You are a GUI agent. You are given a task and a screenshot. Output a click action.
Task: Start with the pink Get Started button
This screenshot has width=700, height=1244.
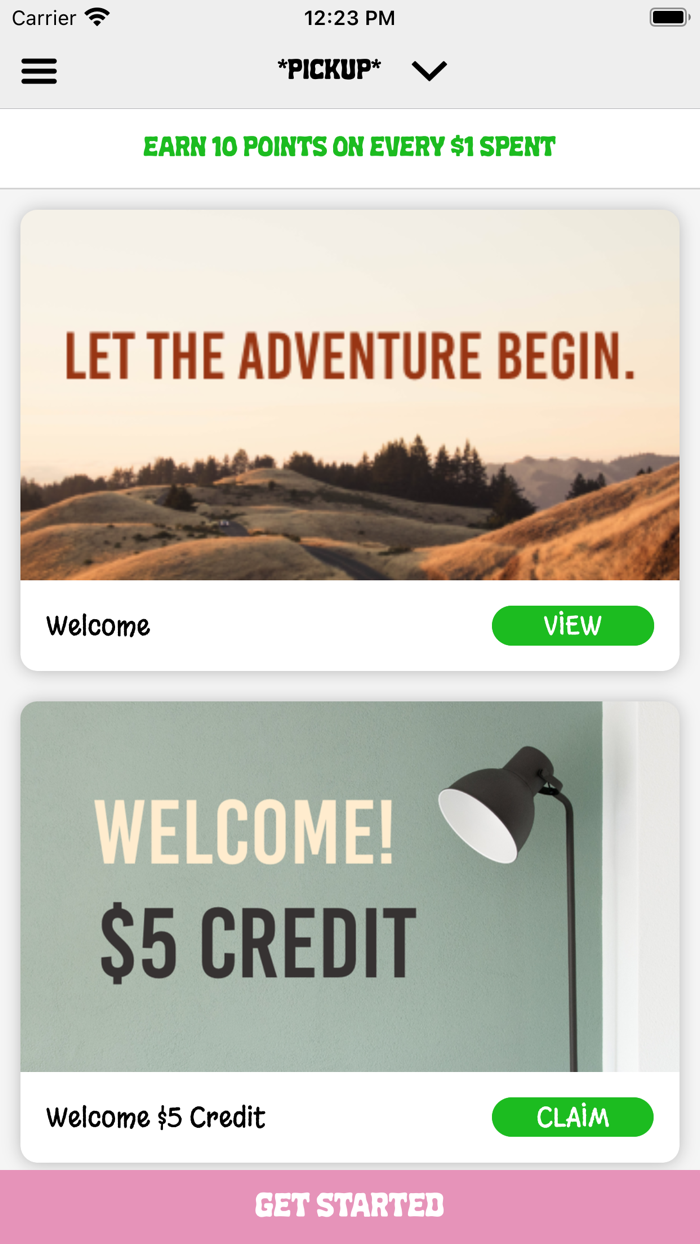pos(350,1207)
